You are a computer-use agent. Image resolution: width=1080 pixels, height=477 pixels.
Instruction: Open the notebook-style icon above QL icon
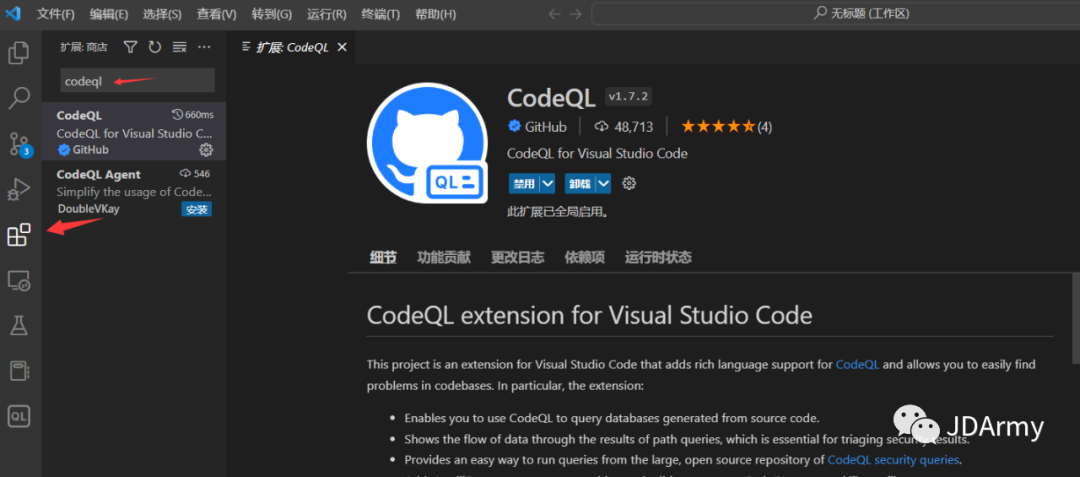click(19, 371)
